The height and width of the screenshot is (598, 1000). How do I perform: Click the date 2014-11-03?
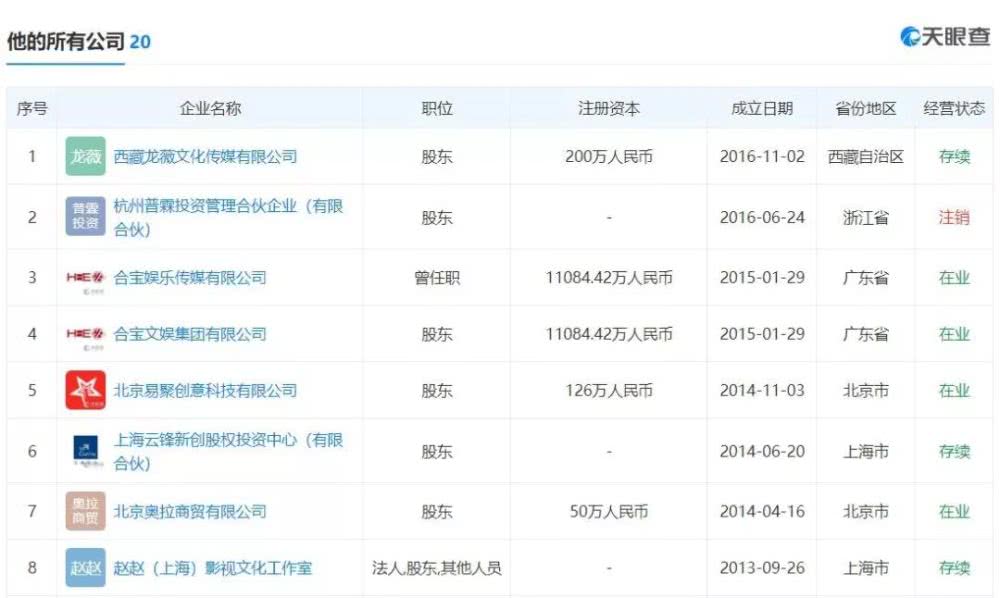(x=762, y=390)
